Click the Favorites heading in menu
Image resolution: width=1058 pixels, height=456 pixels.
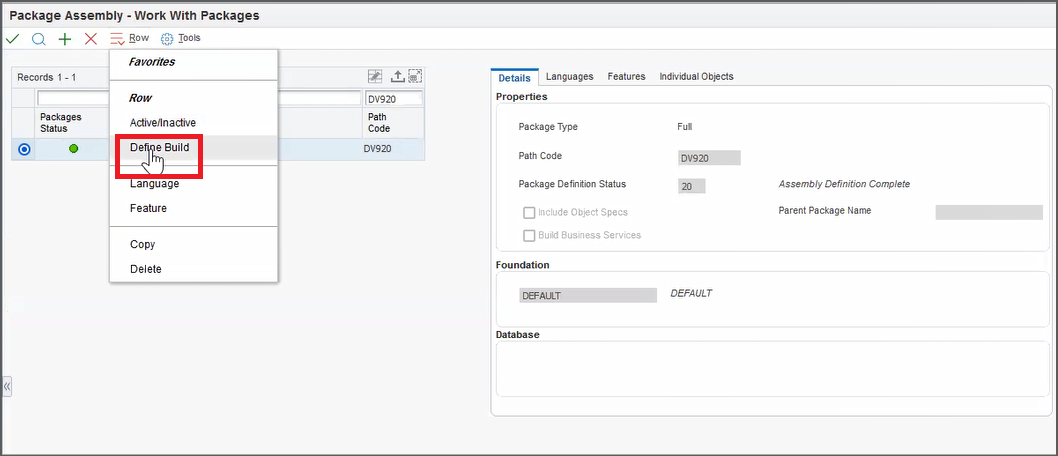pyautogui.click(x=152, y=62)
